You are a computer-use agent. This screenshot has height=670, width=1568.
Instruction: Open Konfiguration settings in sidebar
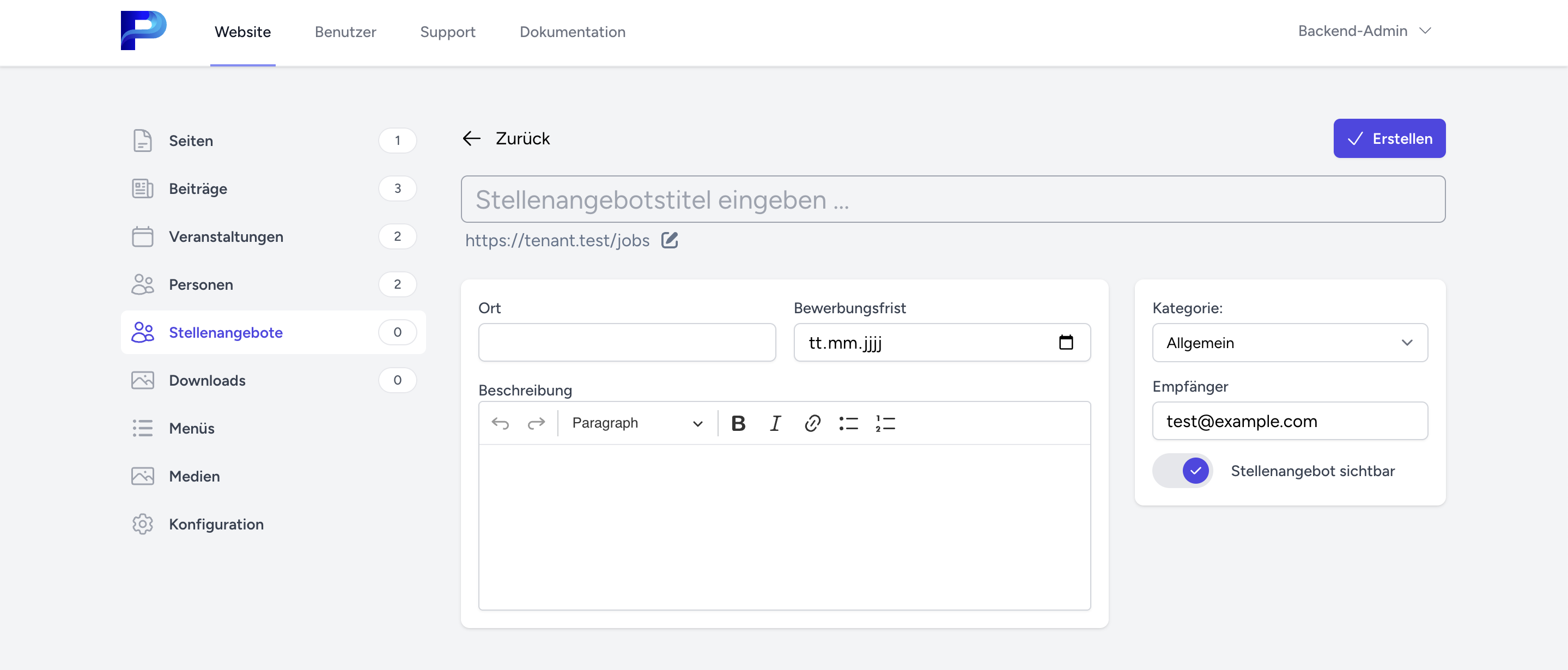click(216, 524)
